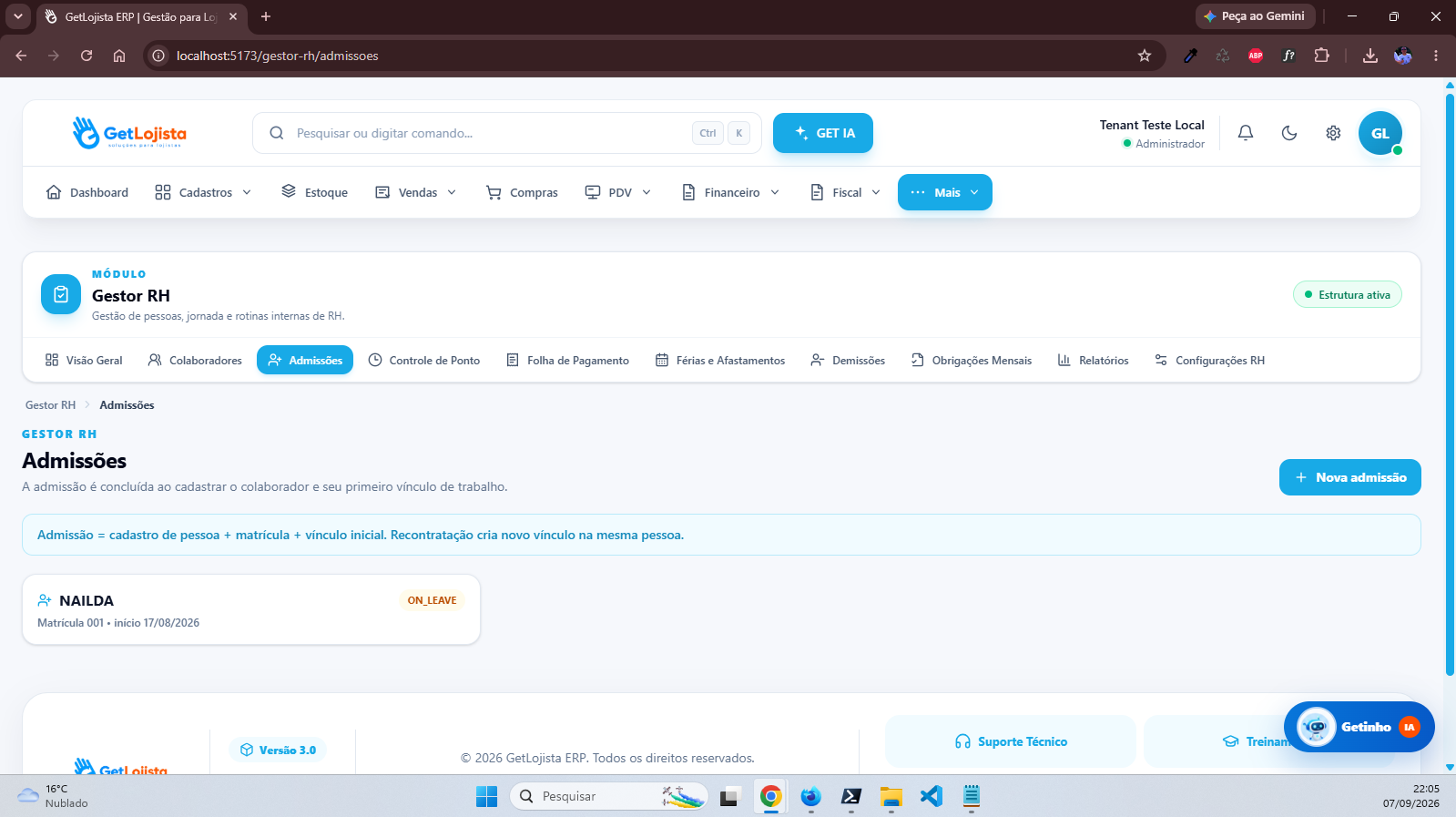Open the GL user avatar menu
The width and height of the screenshot is (1456, 817).
click(1380, 133)
